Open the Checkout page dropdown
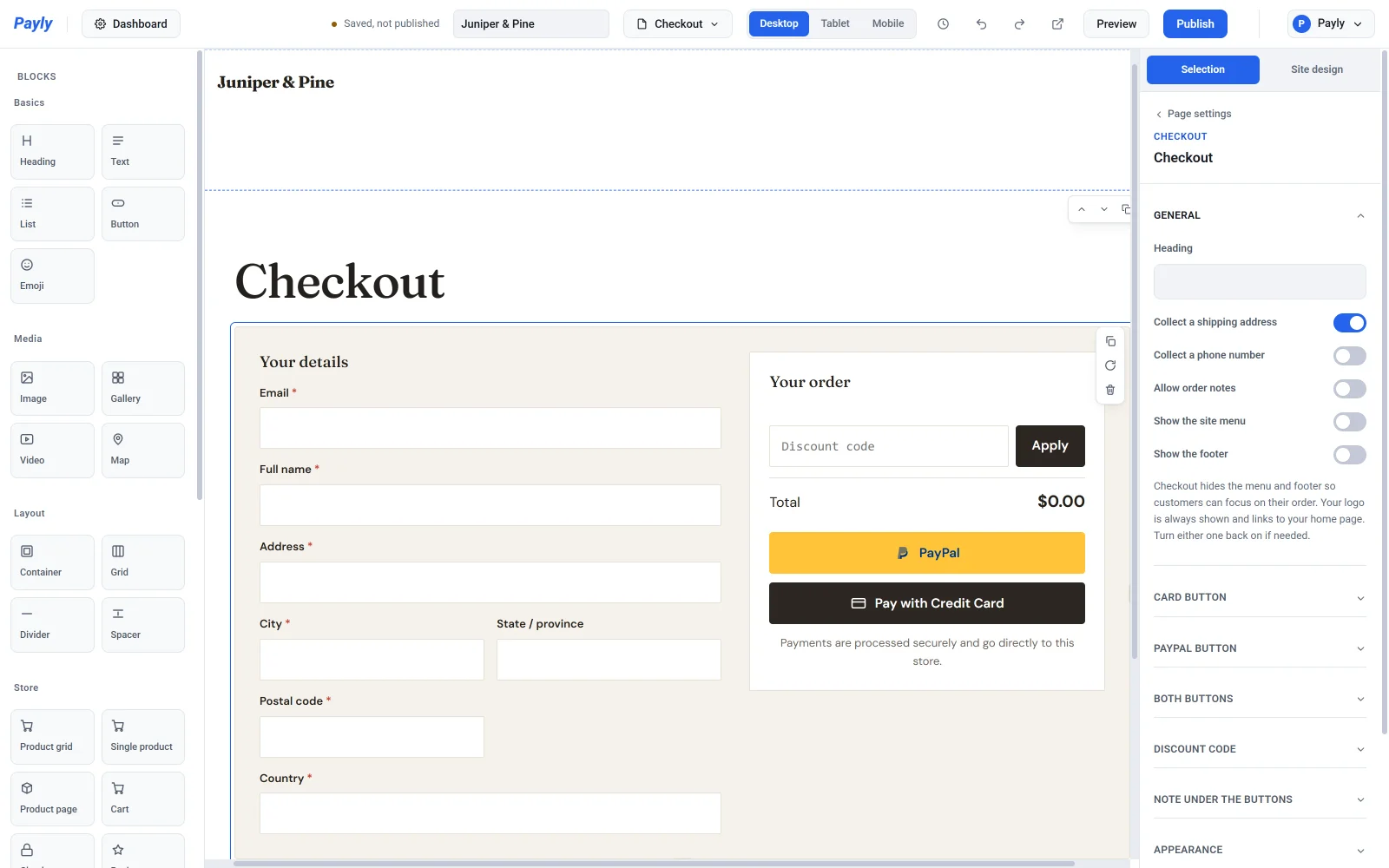Viewport: 1389px width, 868px height. pos(678,24)
